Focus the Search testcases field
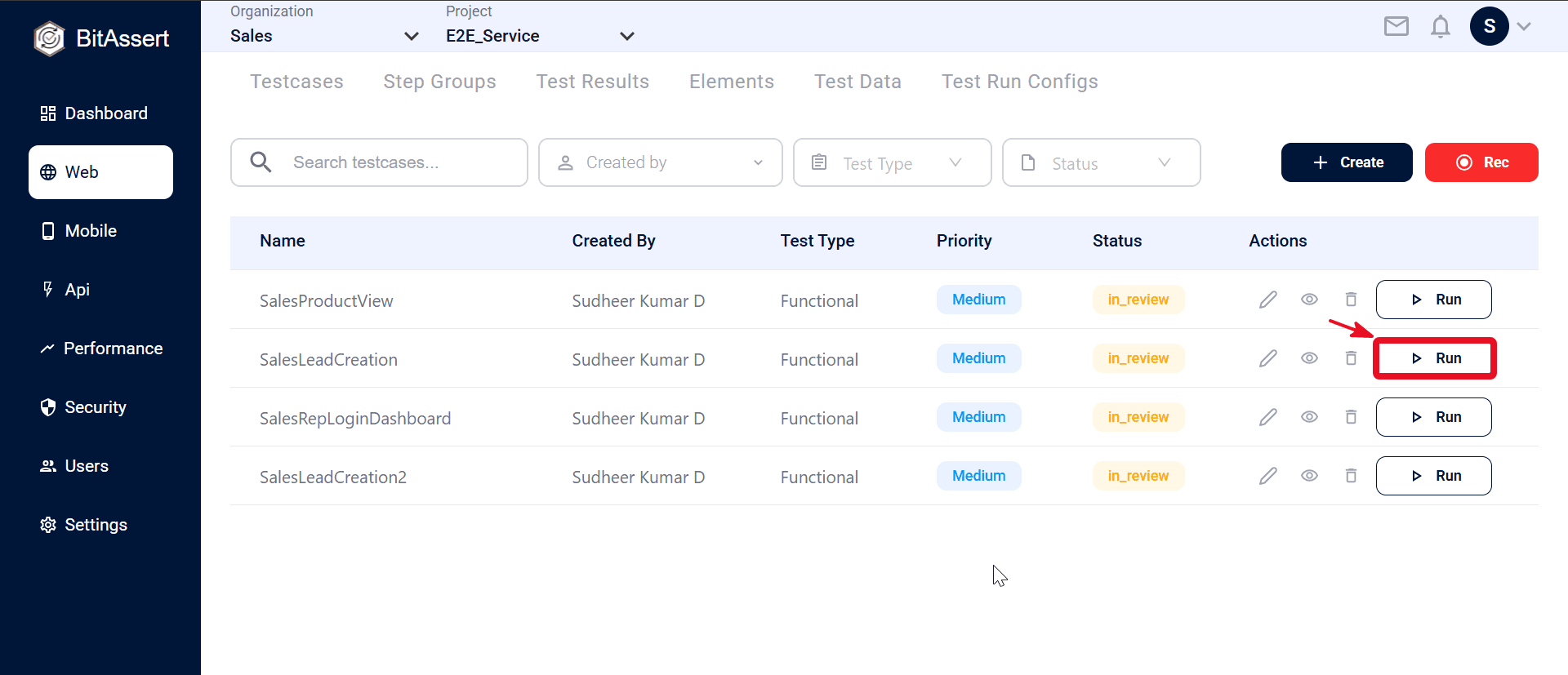This screenshot has width=1568, height=675. click(379, 162)
